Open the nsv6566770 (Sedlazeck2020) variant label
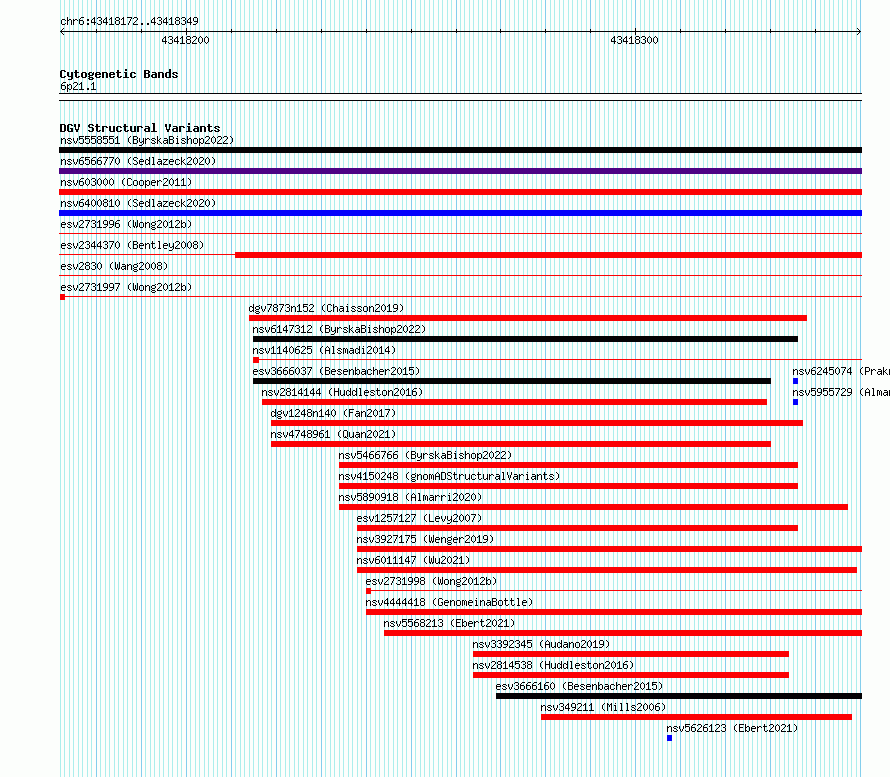The image size is (890, 777). 138,161
